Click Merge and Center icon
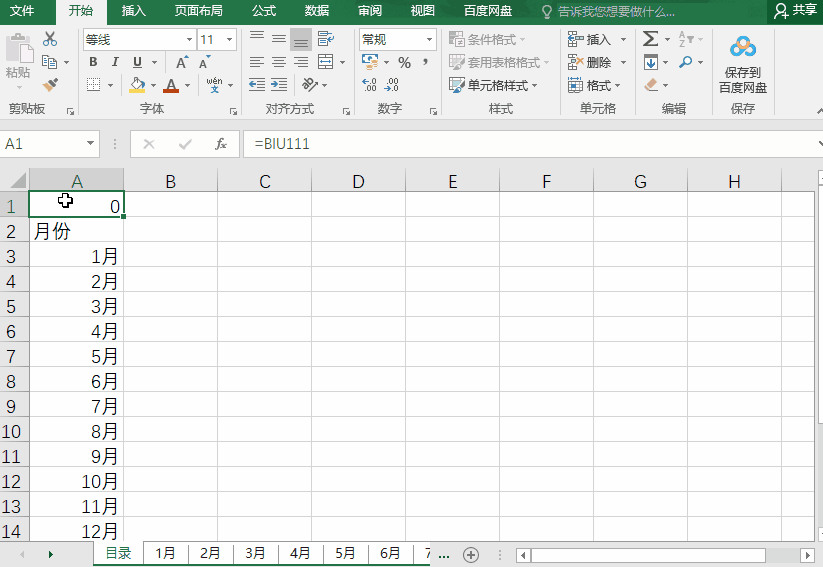This screenshot has height=567, width=823. coord(325,62)
